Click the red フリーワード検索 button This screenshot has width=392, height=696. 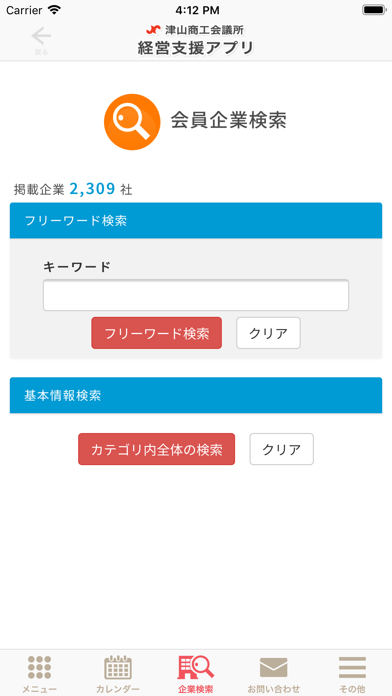pos(157,333)
